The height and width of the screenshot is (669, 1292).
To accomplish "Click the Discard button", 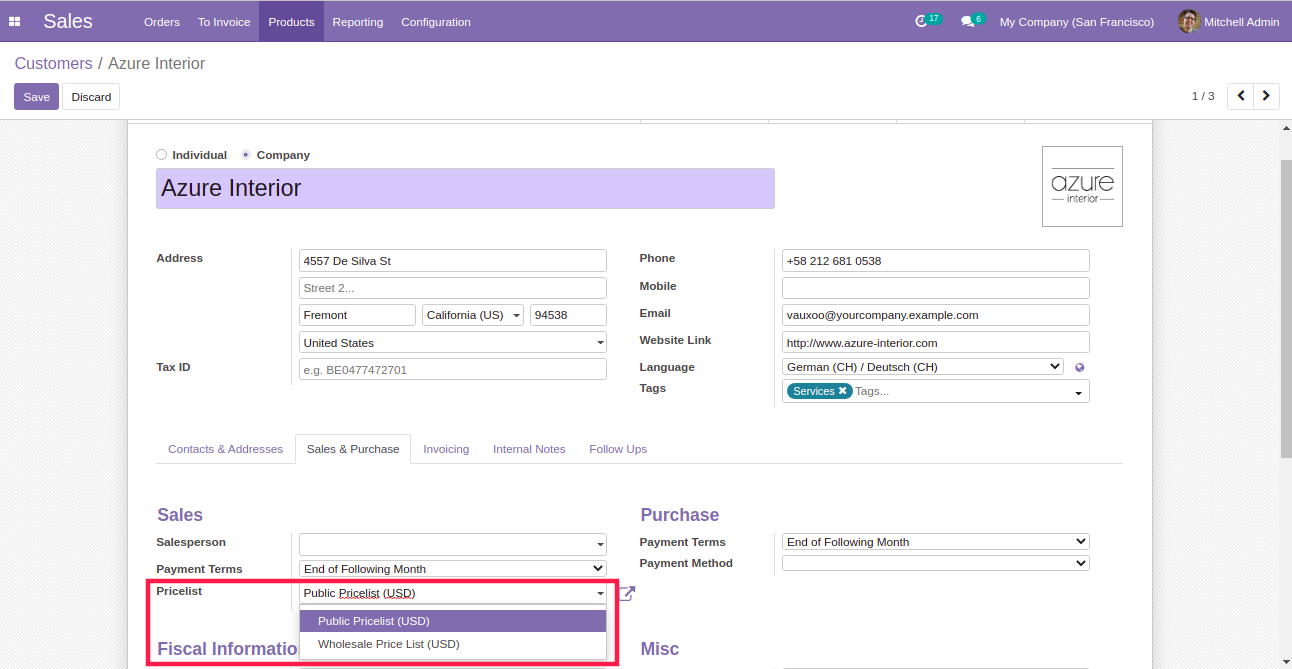I will coord(91,97).
